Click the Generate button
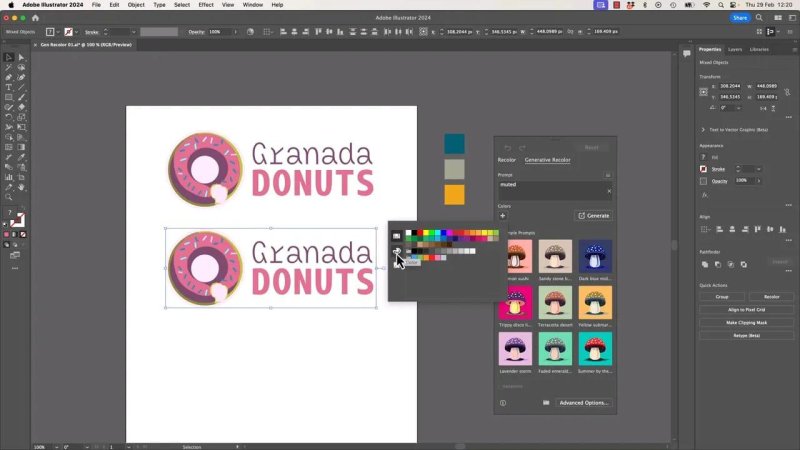The height and width of the screenshot is (450, 800). coord(593,216)
